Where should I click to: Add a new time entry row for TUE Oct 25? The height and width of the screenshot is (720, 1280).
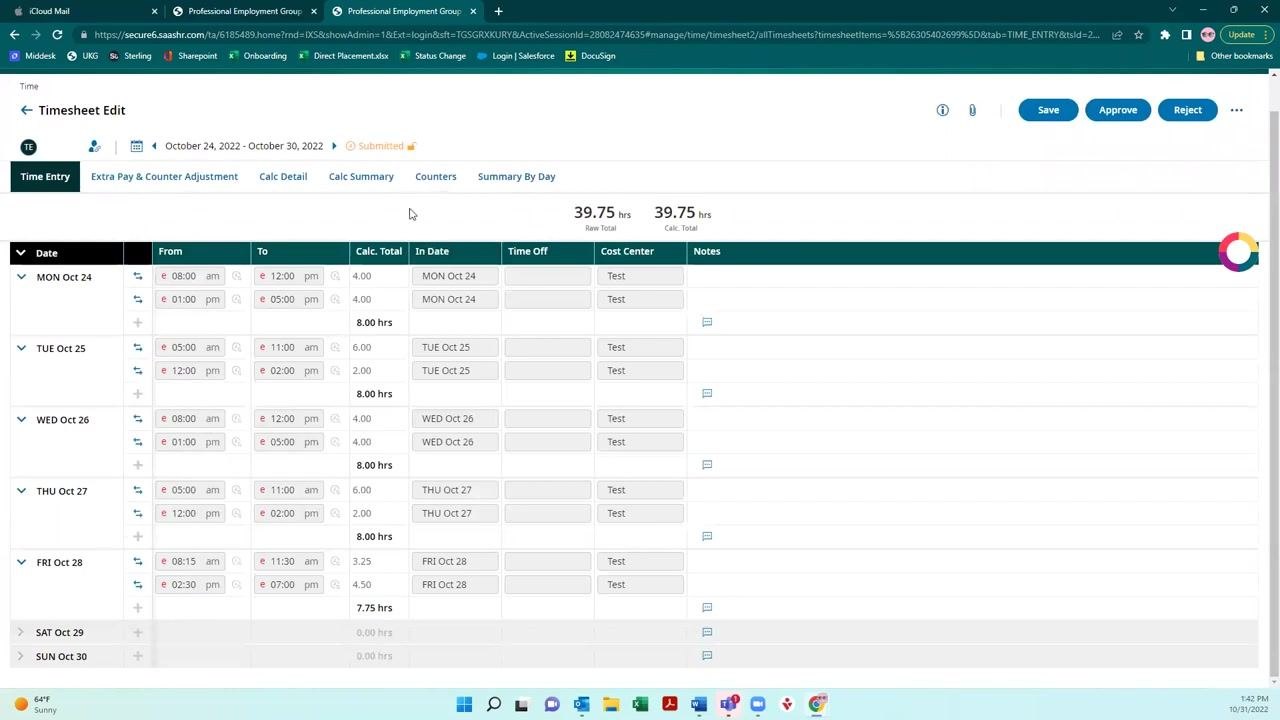point(138,394)
